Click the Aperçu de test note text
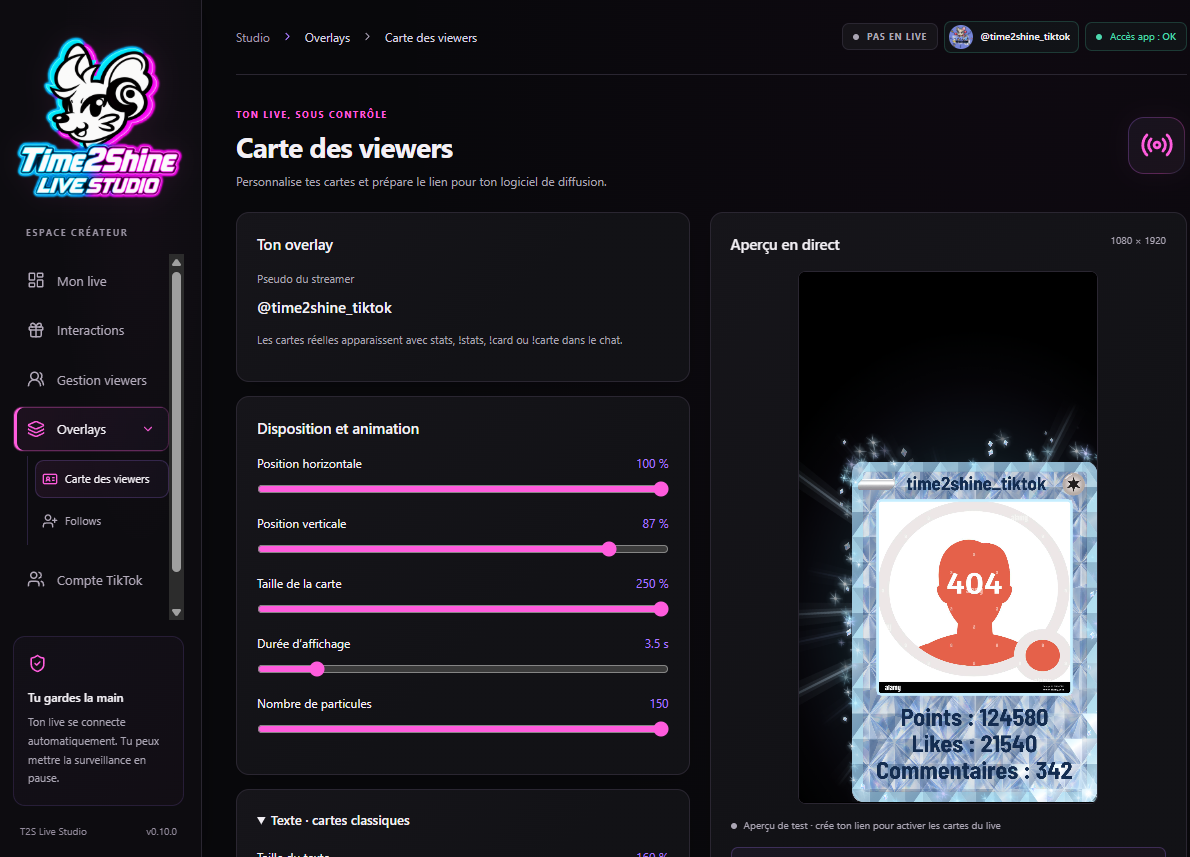This screenshot has height=857, width=1190. (x=871, y=826)
